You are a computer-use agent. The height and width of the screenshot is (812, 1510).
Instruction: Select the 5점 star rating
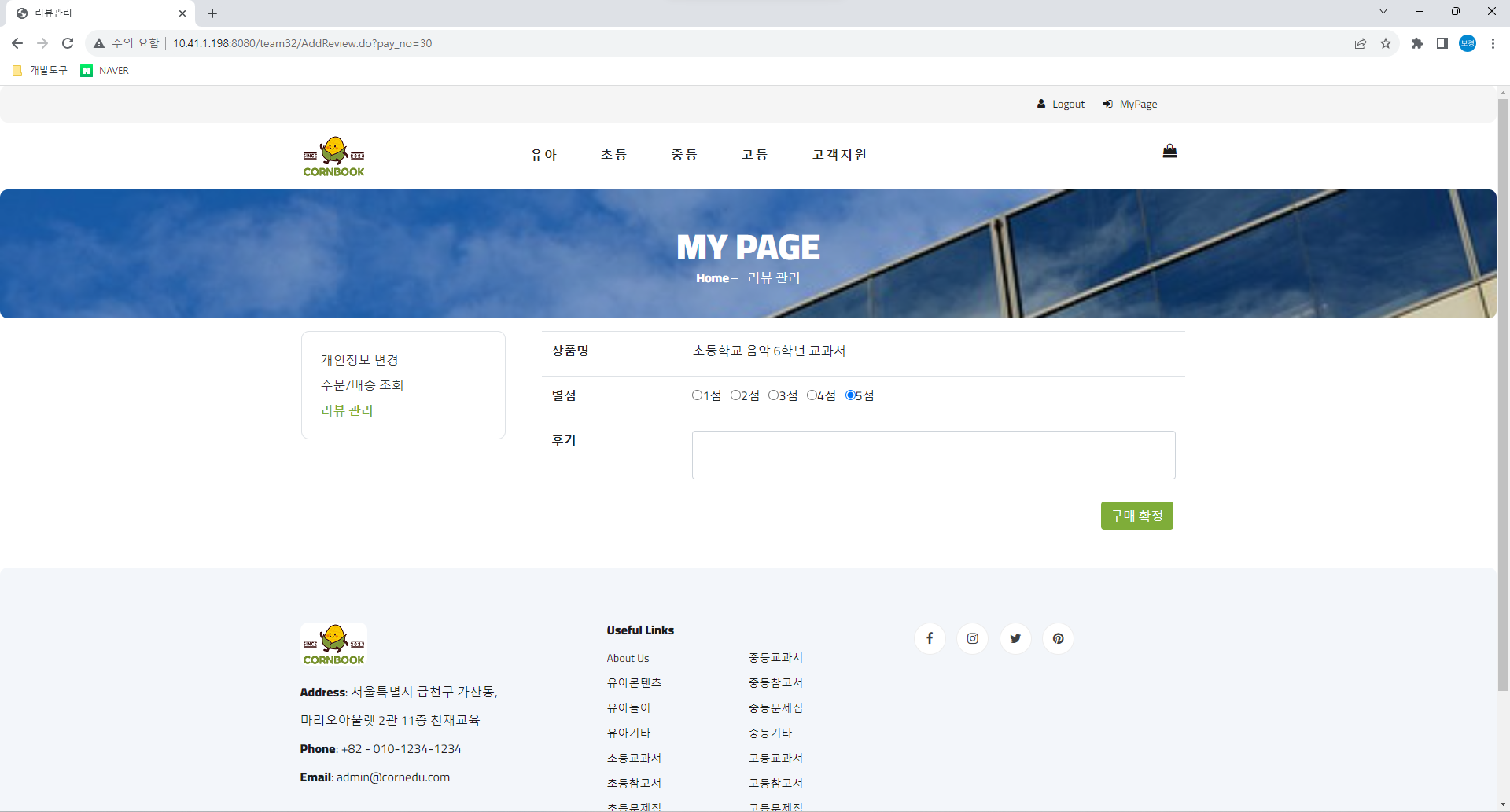(850, 395)
